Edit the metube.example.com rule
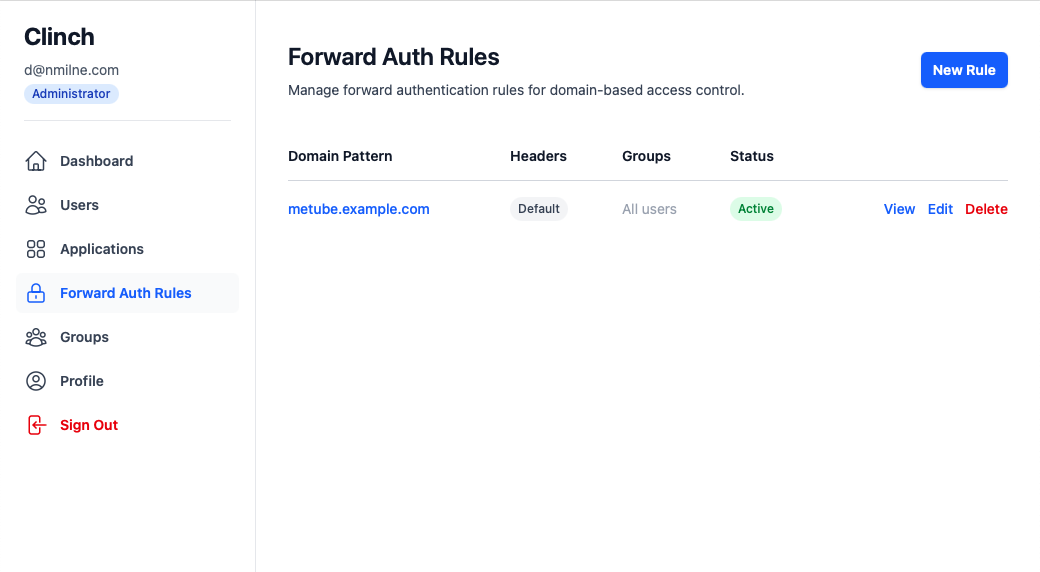The height and width of the screenshot is (572, 1040). point(940,209)
